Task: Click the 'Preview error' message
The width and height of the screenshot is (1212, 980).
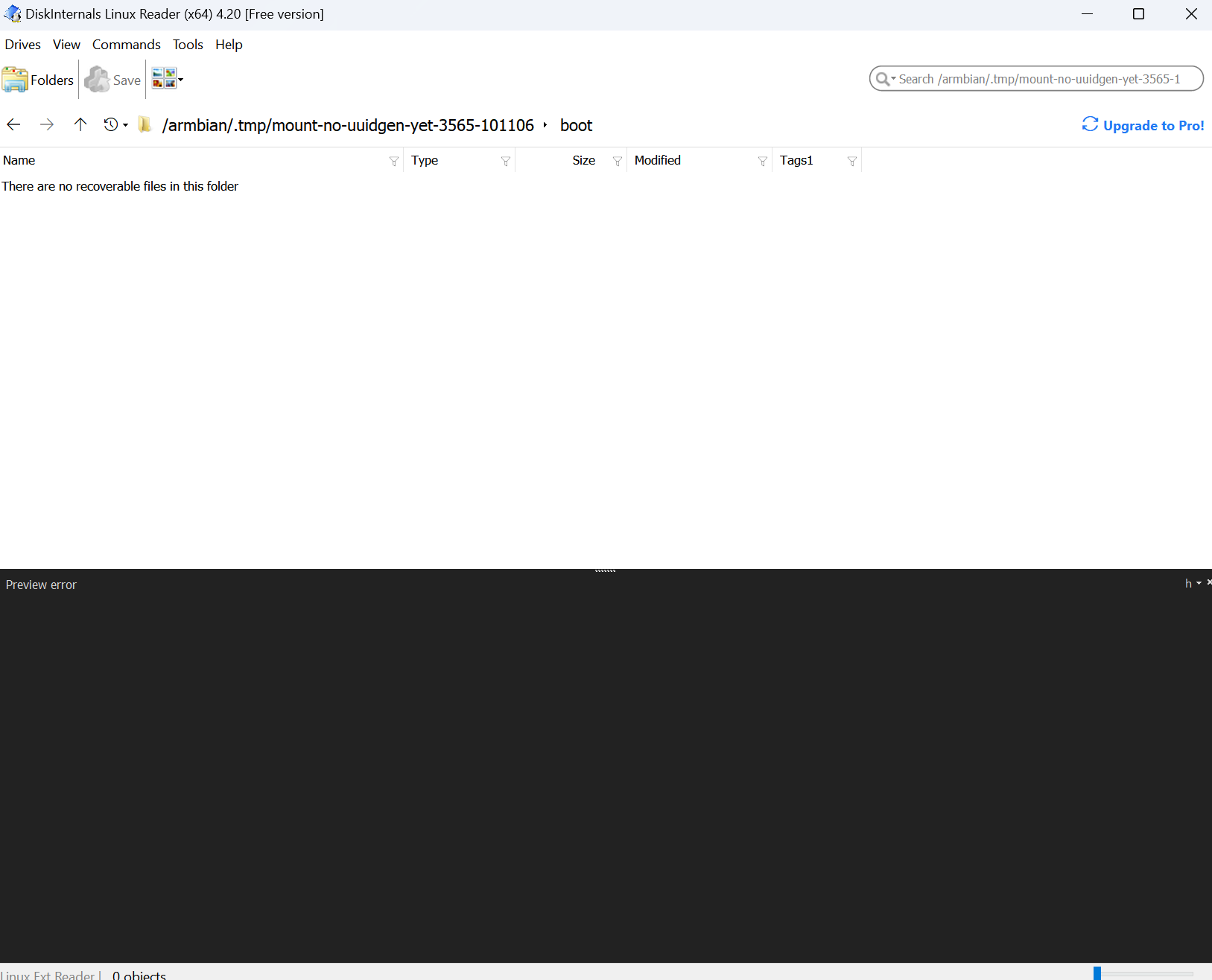Action: point(41,585)
